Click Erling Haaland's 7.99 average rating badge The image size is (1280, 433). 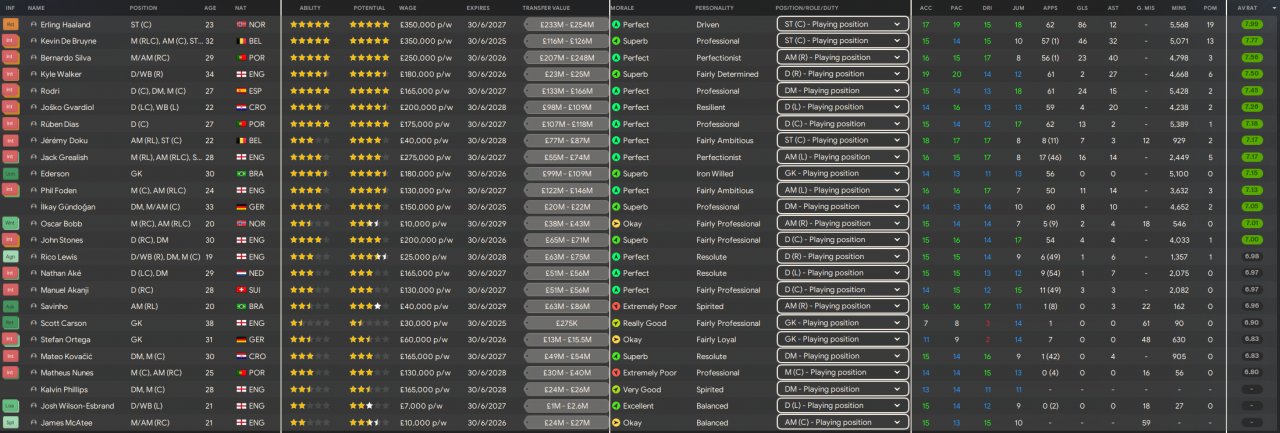pyautogui.click(x=1250, y=24)
